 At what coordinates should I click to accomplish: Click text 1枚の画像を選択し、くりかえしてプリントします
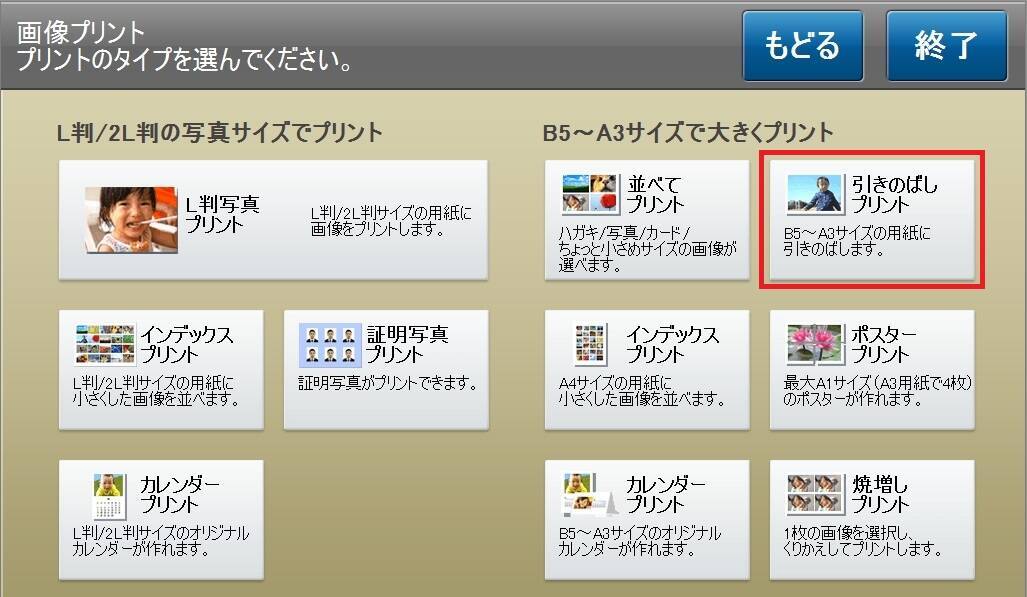point(863,541)
